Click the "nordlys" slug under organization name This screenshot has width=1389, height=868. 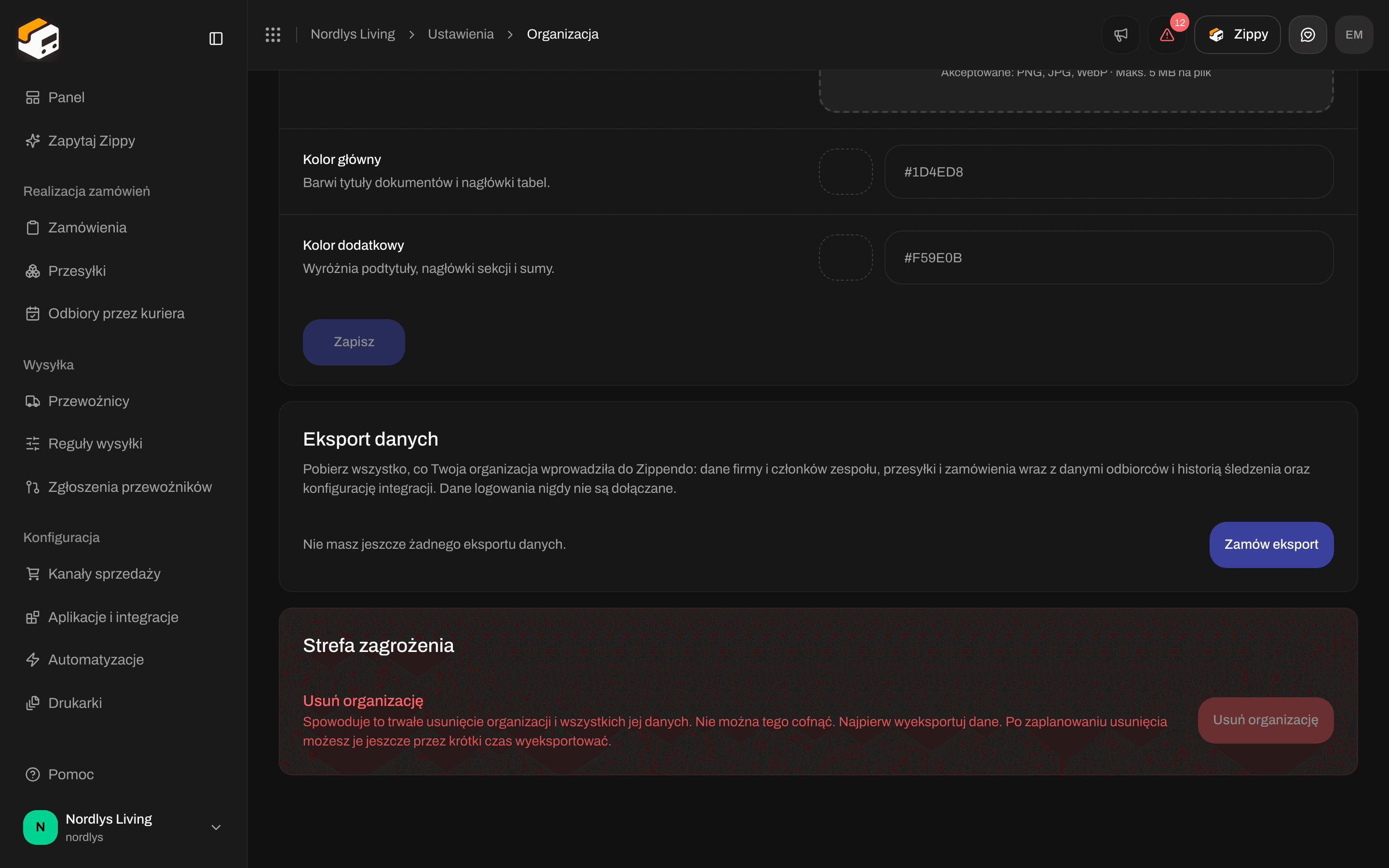[x=84, y=837]
